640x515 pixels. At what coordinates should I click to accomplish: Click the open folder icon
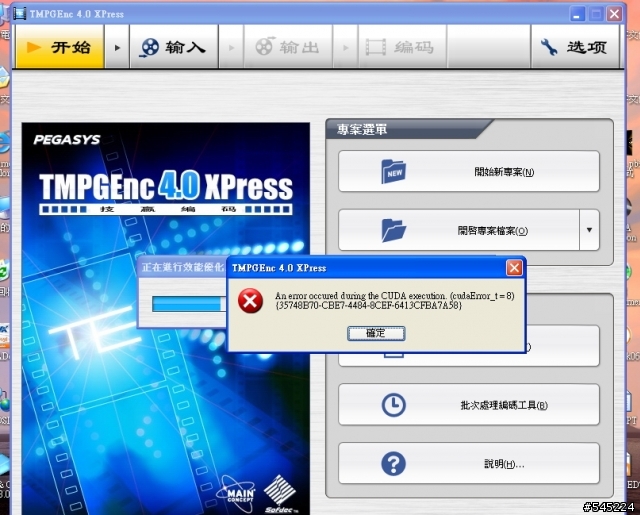click(393, 231)
